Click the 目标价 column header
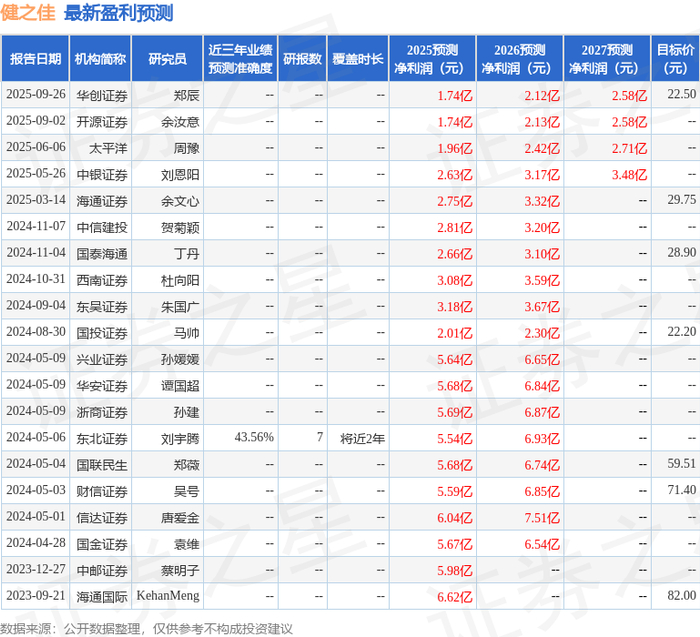 [675, 59]
